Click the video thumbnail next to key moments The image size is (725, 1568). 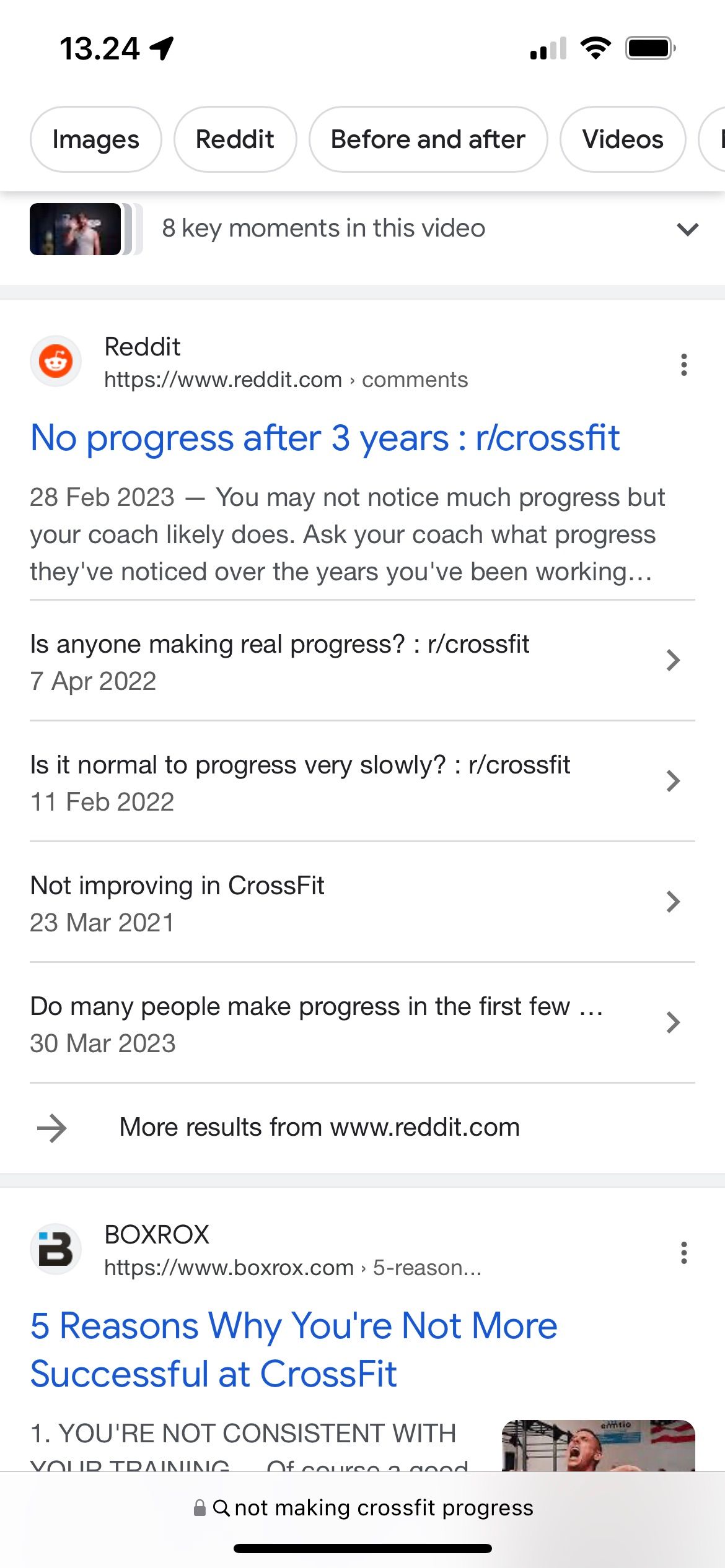[74, 230]
